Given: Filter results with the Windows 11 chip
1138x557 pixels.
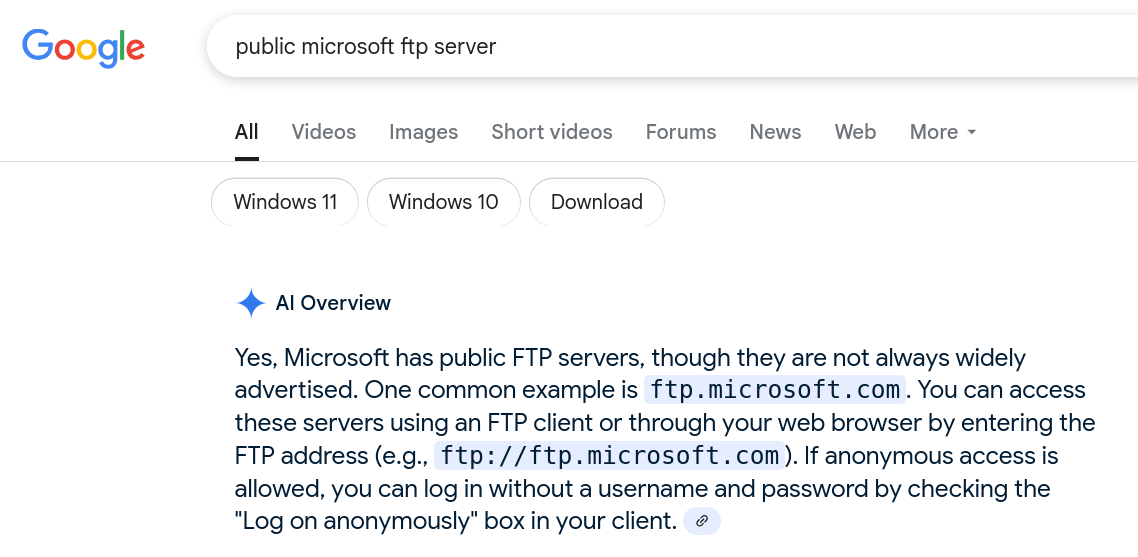Looking at the screenshot, I should click(285, 202).
